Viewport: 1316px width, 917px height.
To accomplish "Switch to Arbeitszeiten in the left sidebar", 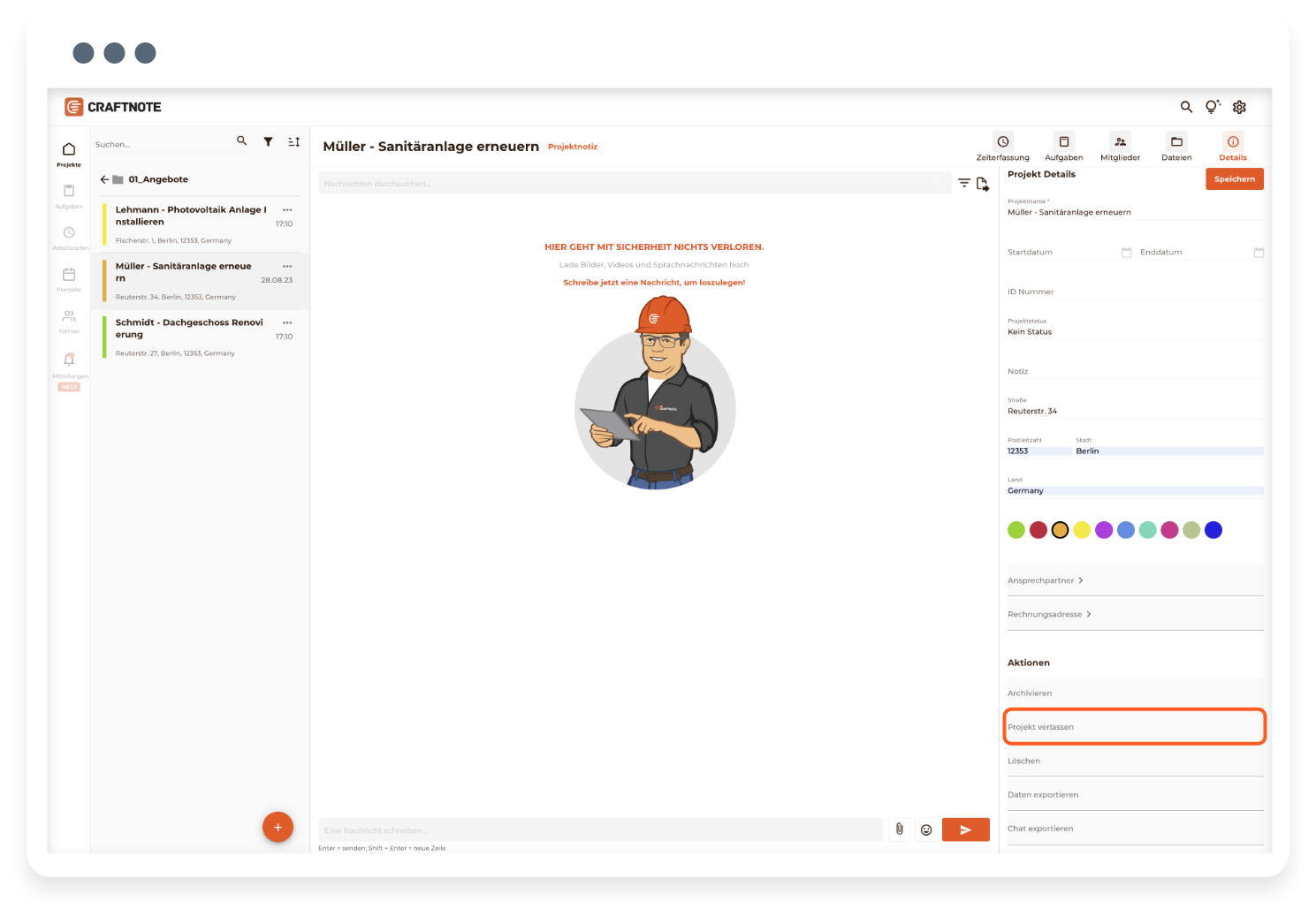I will click(x=69, y=237).
